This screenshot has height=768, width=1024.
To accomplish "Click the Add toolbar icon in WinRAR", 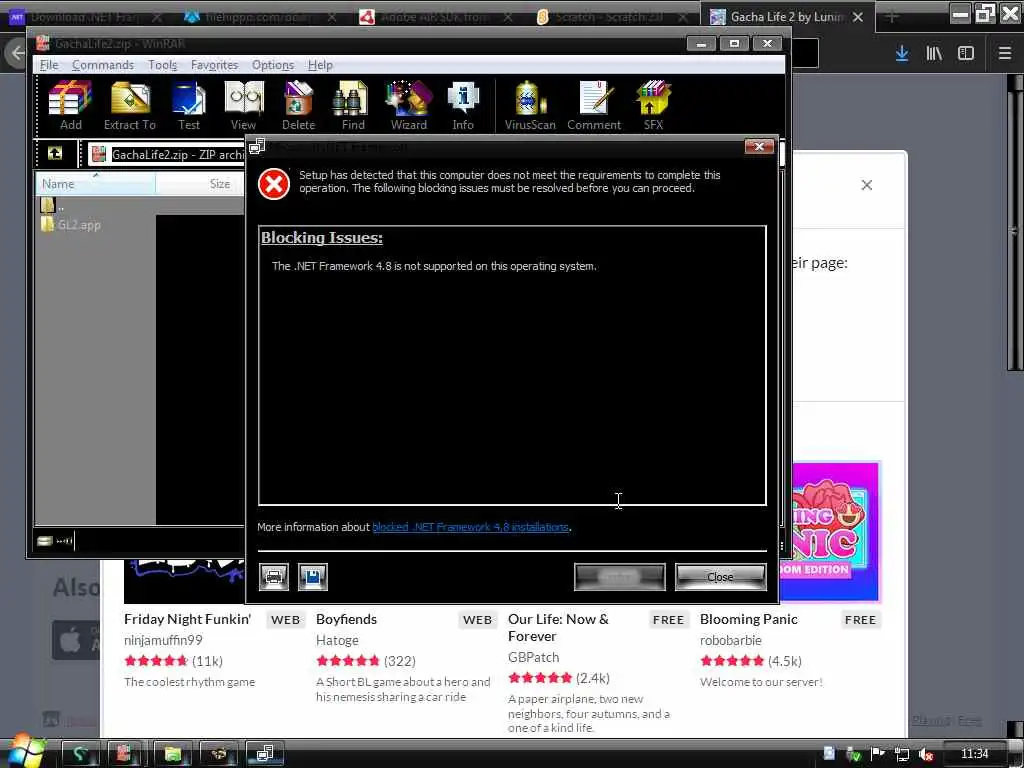I will click(71, 106).
